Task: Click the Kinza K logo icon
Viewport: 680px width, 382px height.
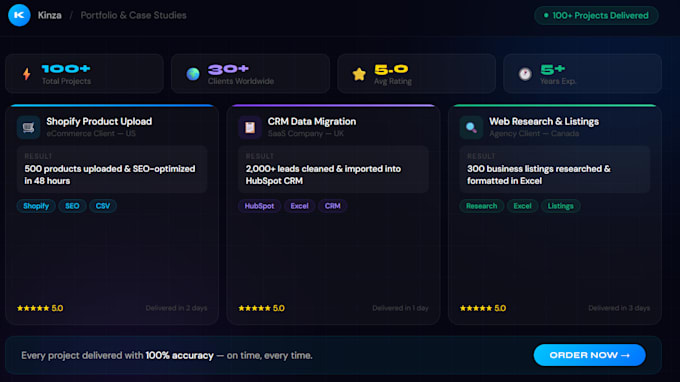Action: pos(19,15)
